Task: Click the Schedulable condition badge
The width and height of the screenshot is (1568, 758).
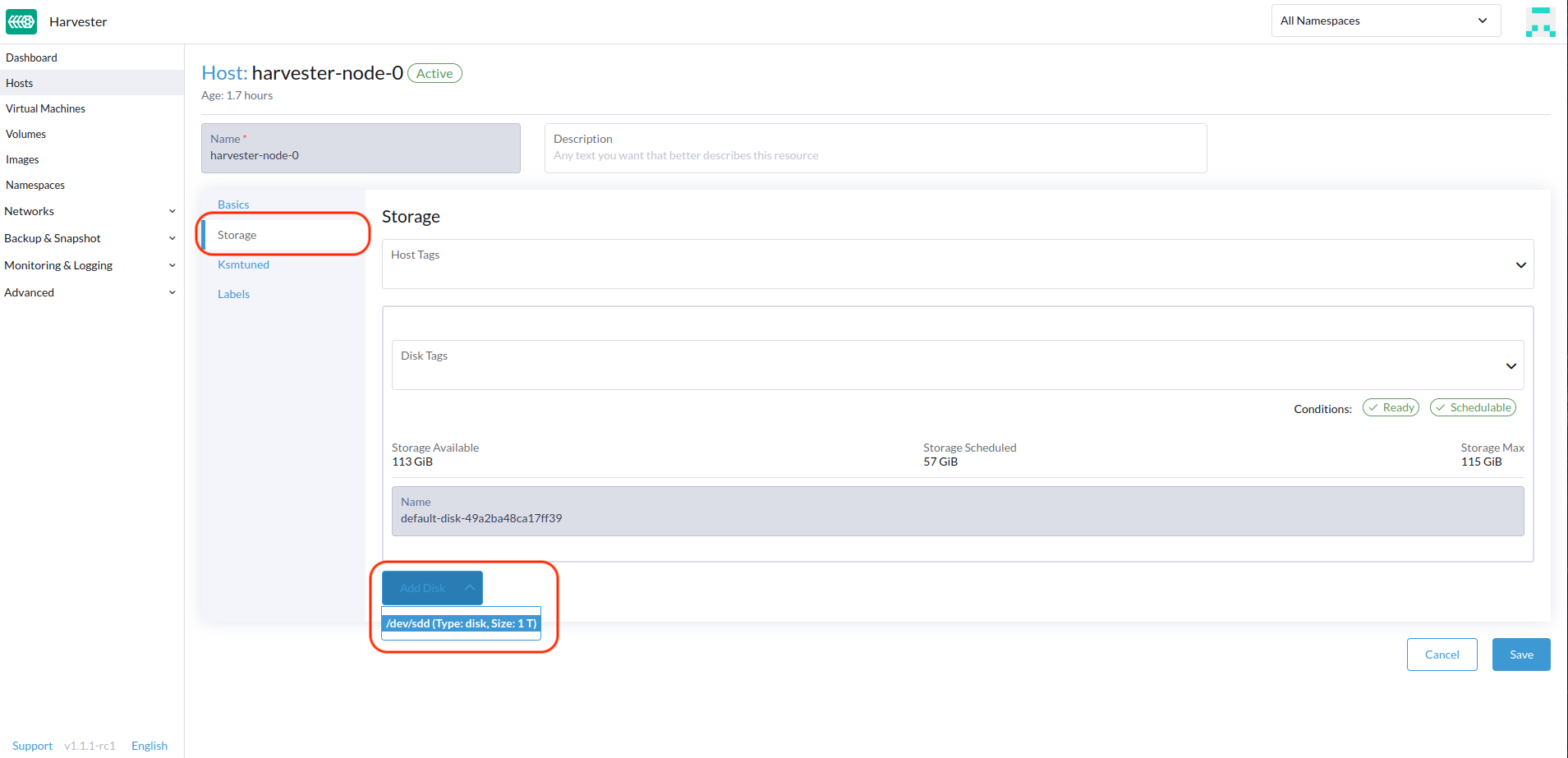Action: click(1473, 408)
